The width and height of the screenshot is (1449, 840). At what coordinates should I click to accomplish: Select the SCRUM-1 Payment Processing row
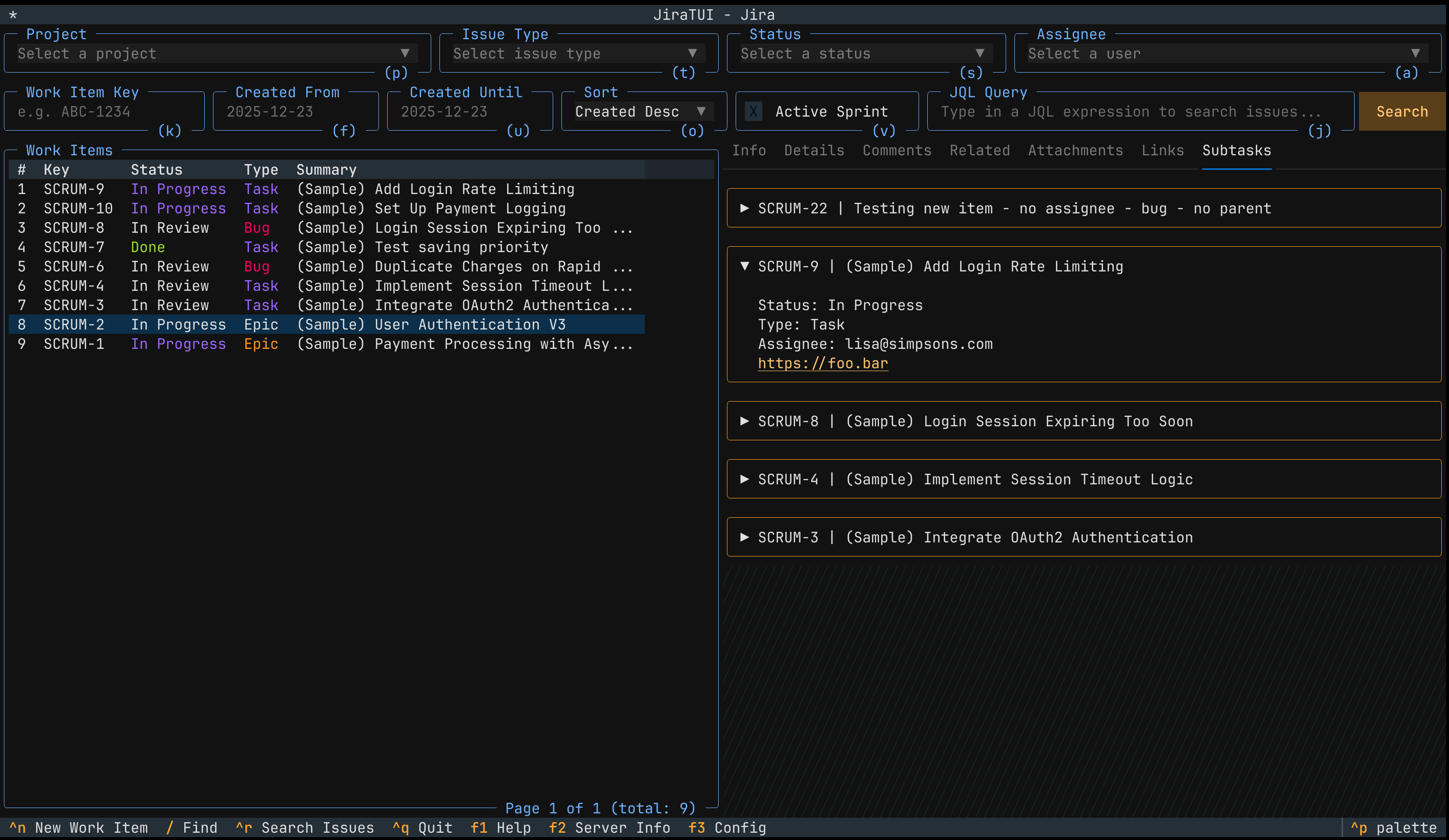pos(327,344)
